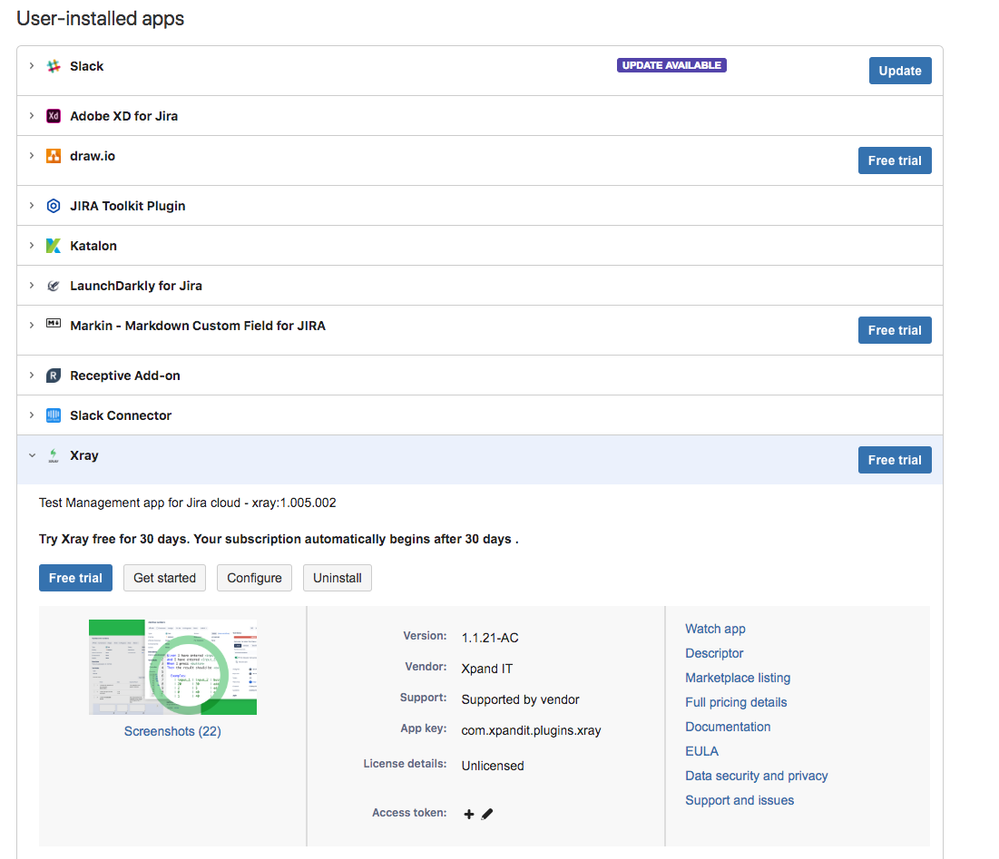Expand the JIRA Toolkit Plugin row
Image resolution: width=999 pixels, height=859 pixels.
coord(31,205)
